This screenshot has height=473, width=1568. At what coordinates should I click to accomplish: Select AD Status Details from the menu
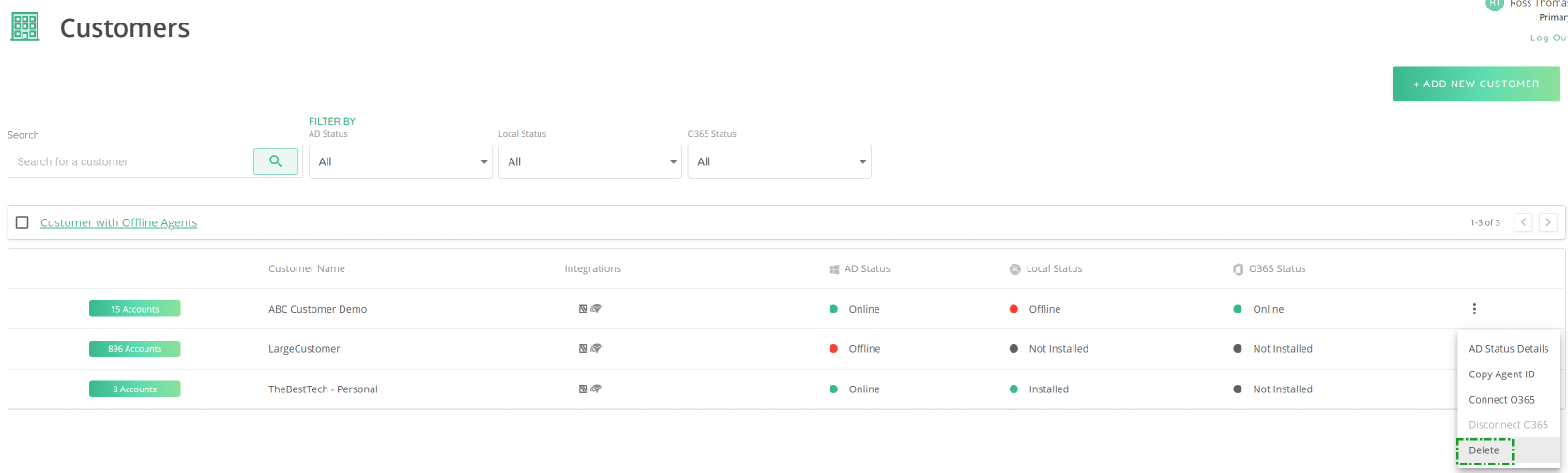[1509, 349]
